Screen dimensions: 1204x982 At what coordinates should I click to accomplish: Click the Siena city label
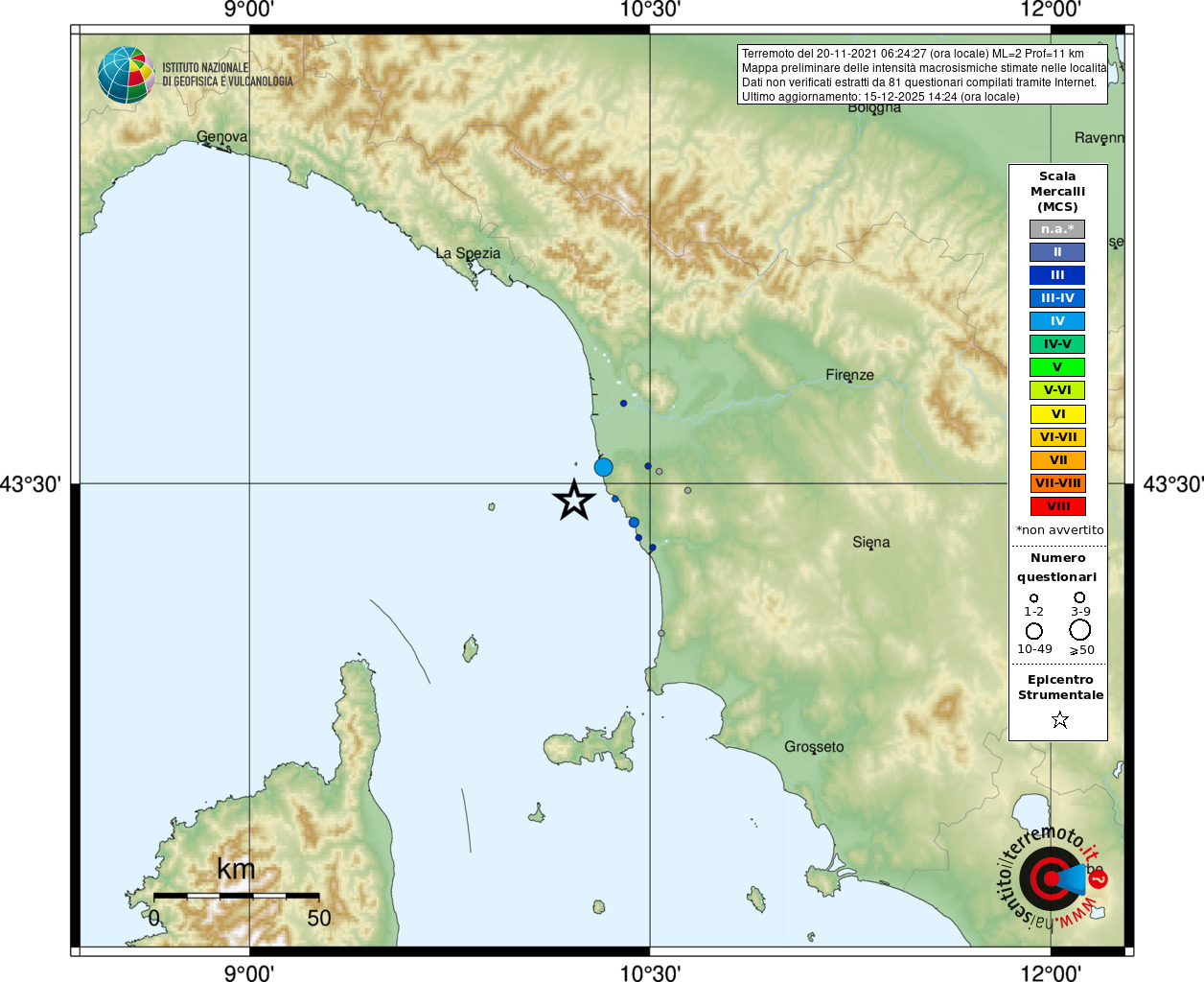(x=870, y=542)
